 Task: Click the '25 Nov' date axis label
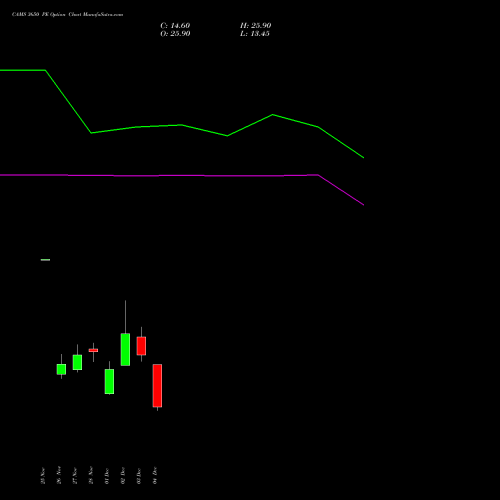[x=43, y=476]
